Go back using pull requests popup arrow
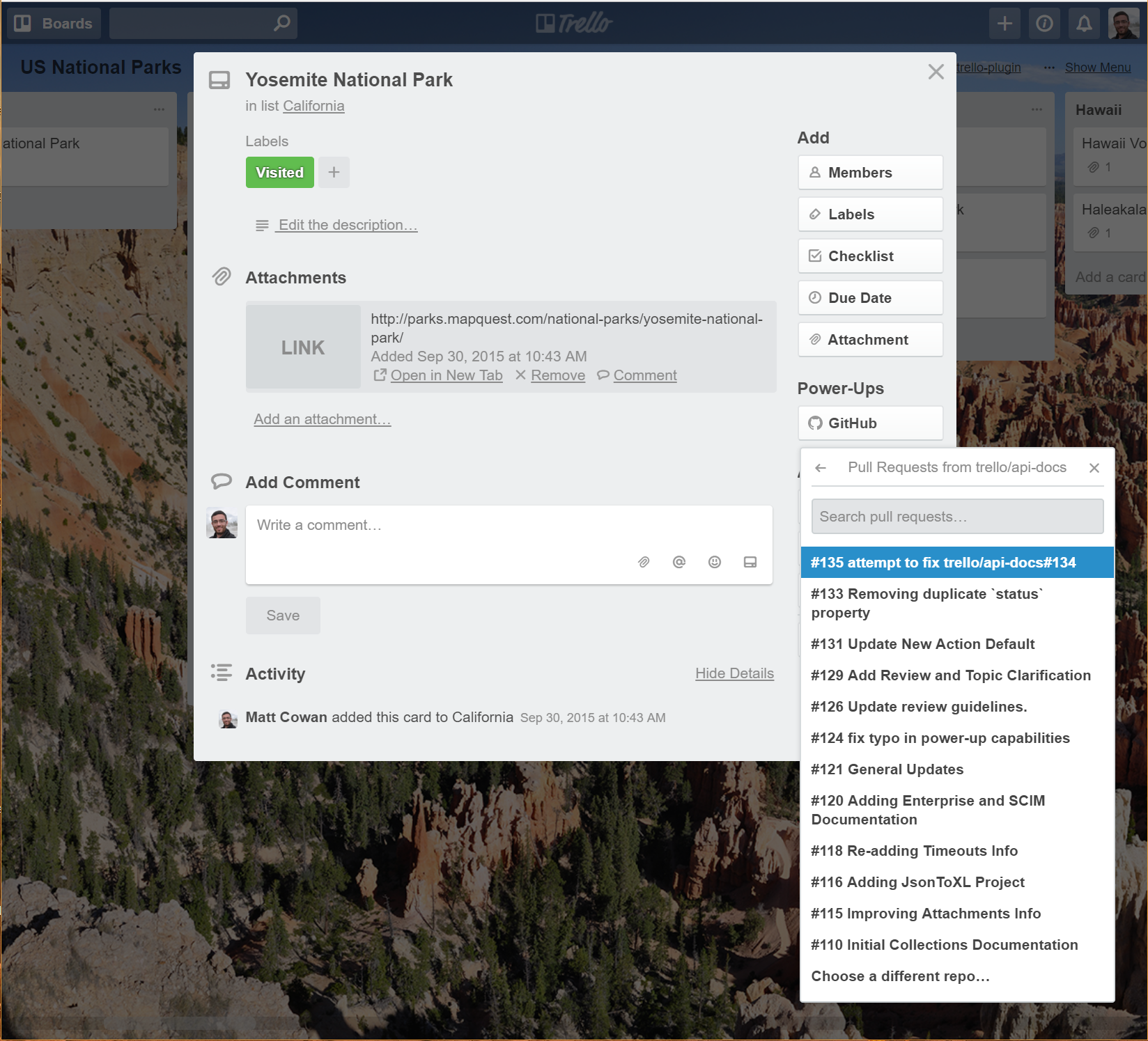The width and height of the screenshot is (1148, 1041). [x=821, y=468]
